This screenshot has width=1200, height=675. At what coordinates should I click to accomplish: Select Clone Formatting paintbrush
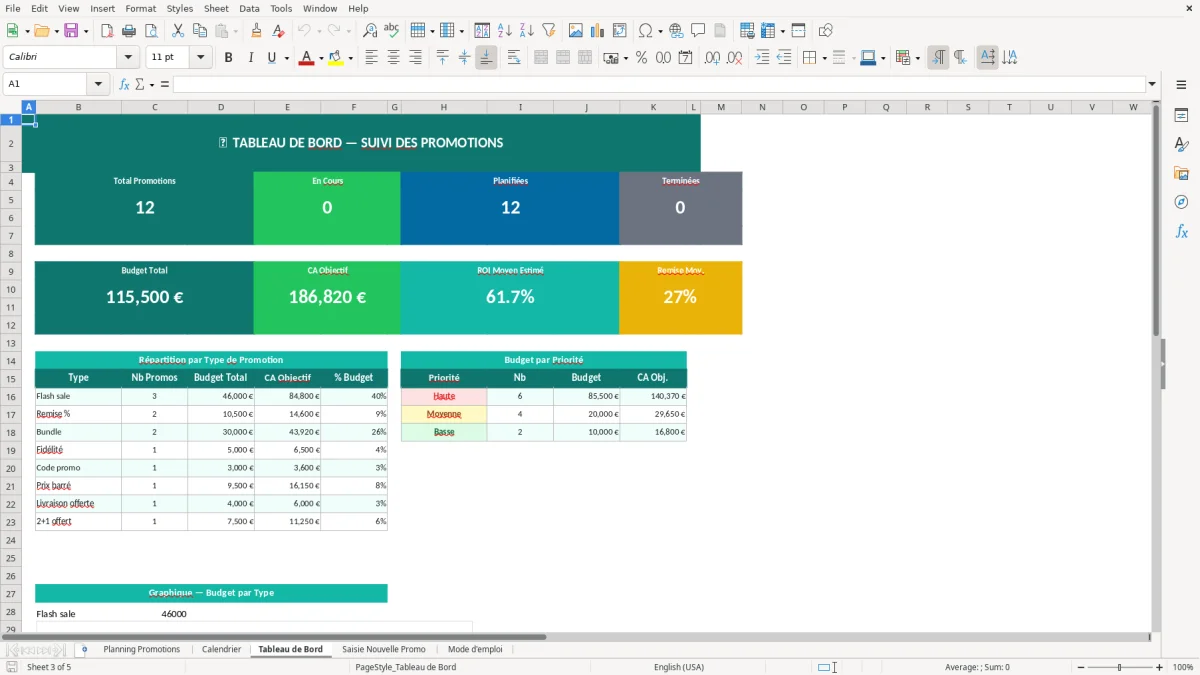257,31
